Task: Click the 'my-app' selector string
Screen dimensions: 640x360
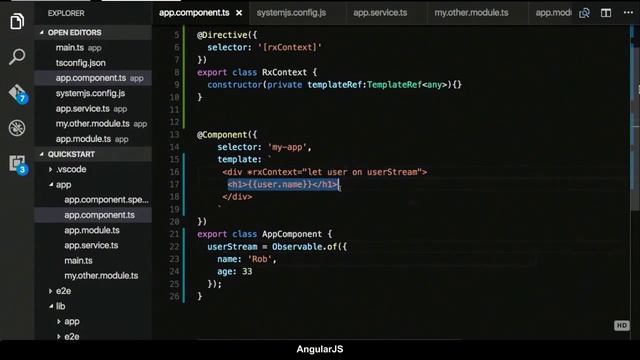Action: pos(287,147)
